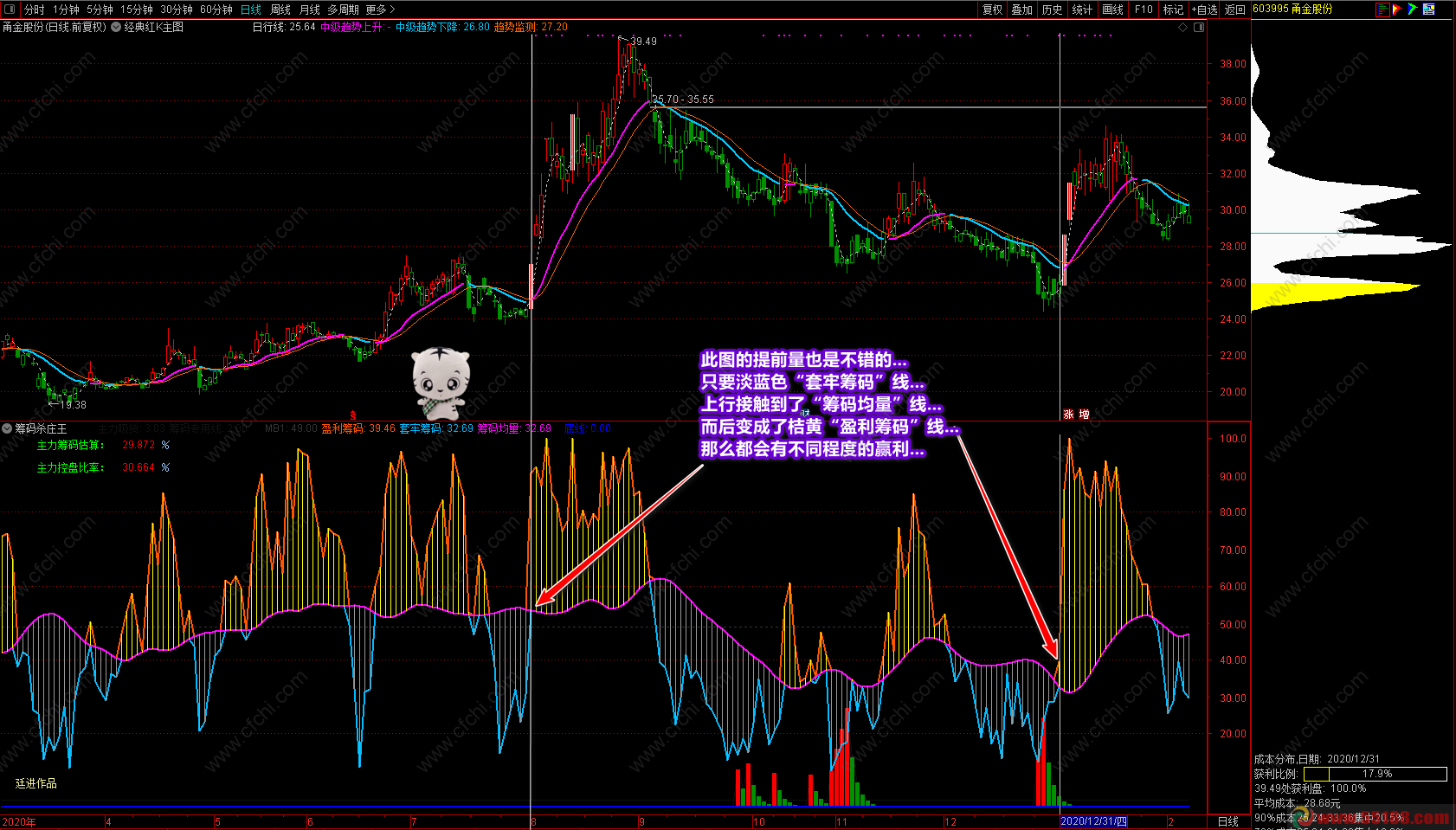The width and height of the screenshot is (1456, 830).
Task: Click the 36.00 price axis label
Action: [1233, 101]
